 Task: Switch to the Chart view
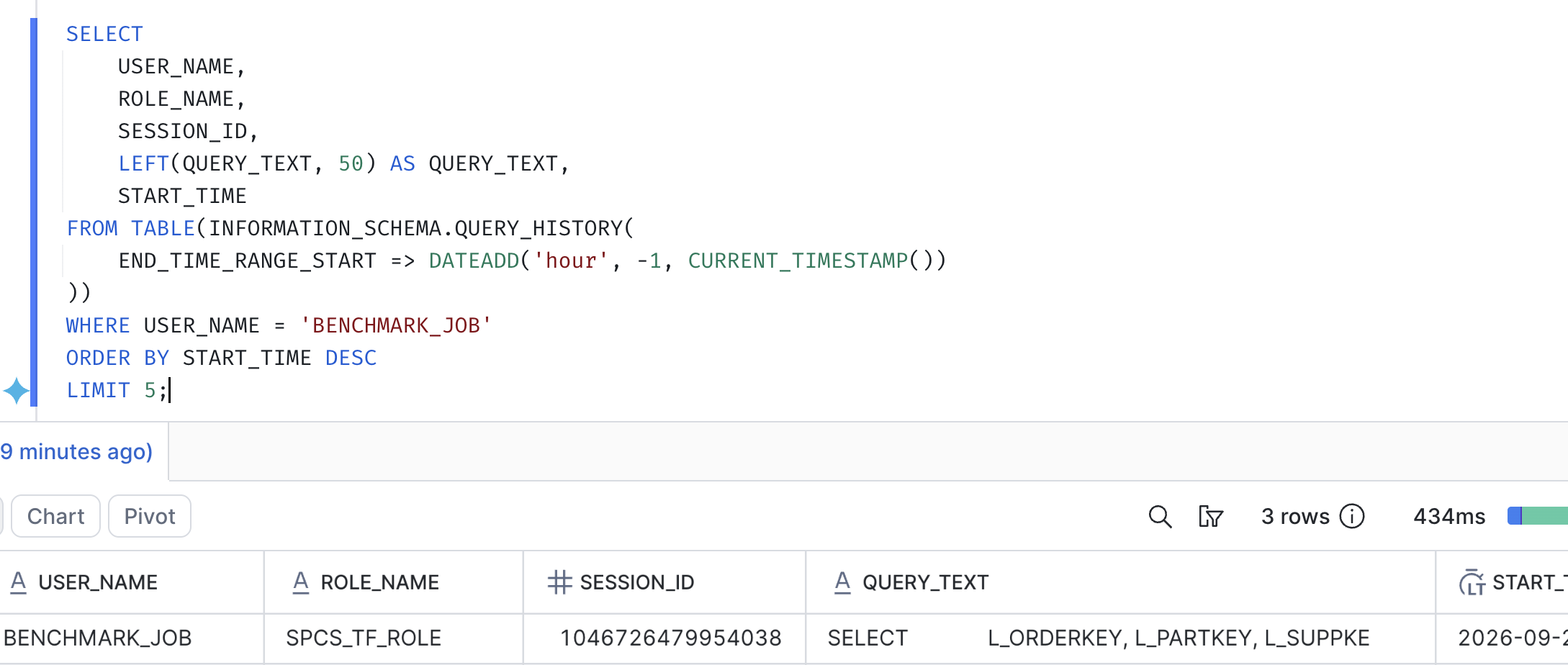pos(55,516)
